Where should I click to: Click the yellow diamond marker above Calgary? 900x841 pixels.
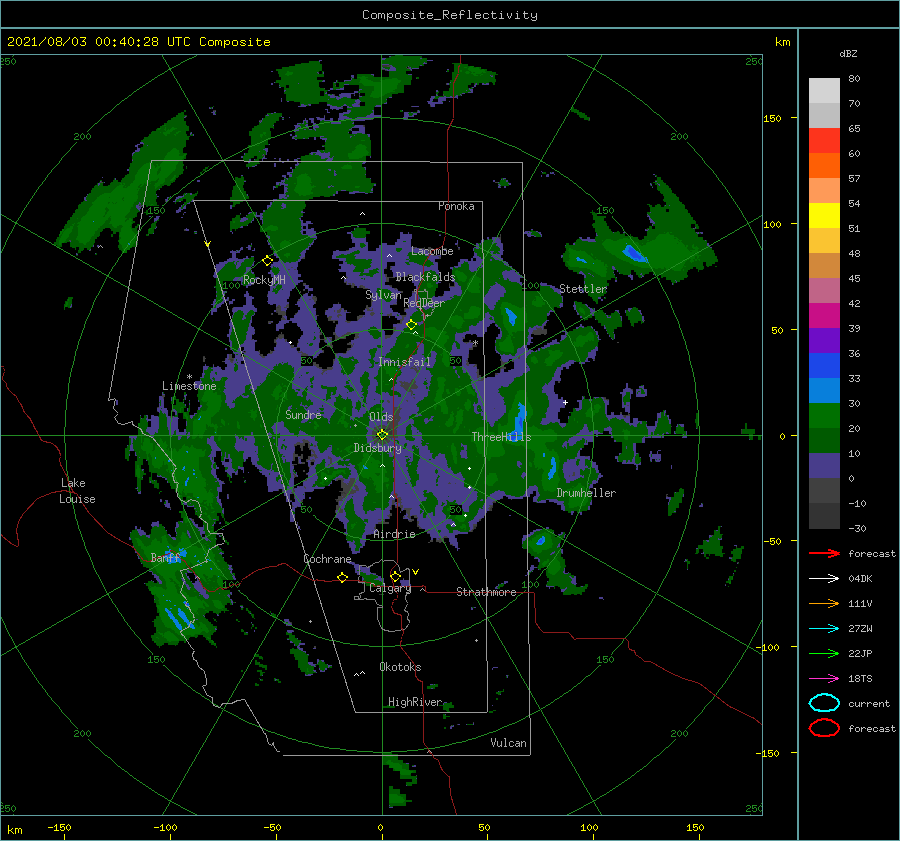(395, 576)
